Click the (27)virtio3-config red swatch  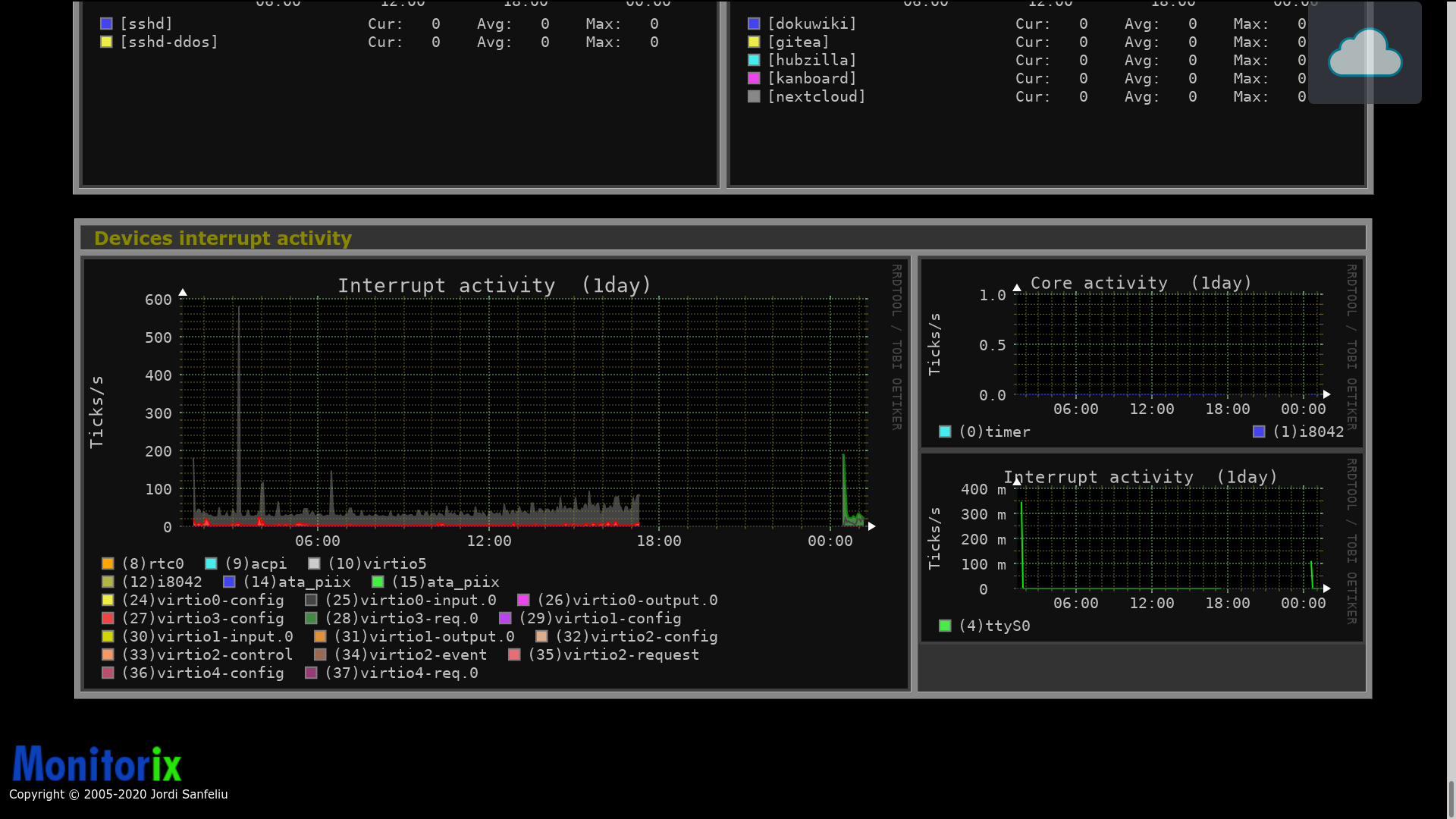click(108, 618)
